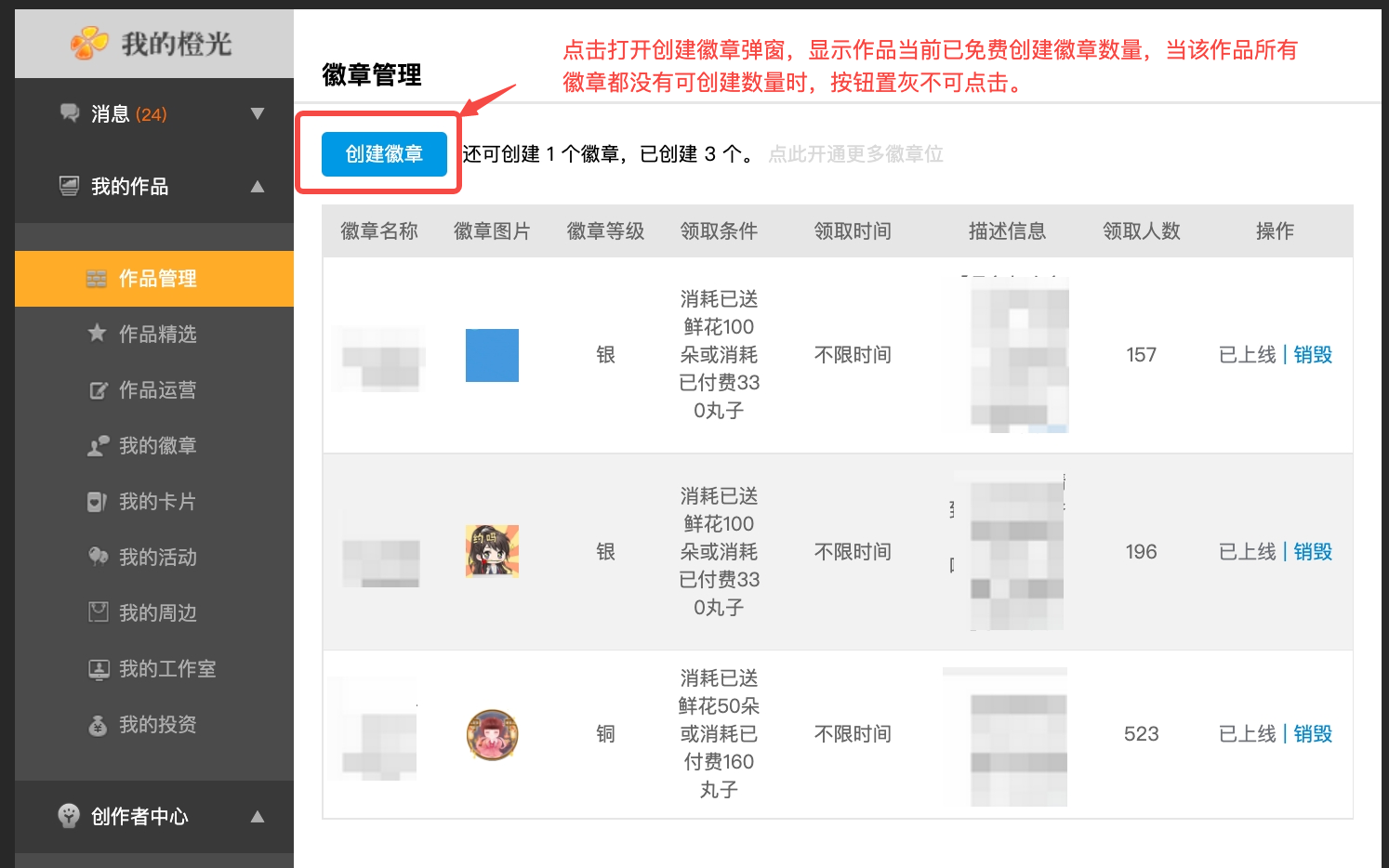This screenshot has height=868, width=1389.
Task: Click the 作品精选 star icon
Action: coord(97,333)
